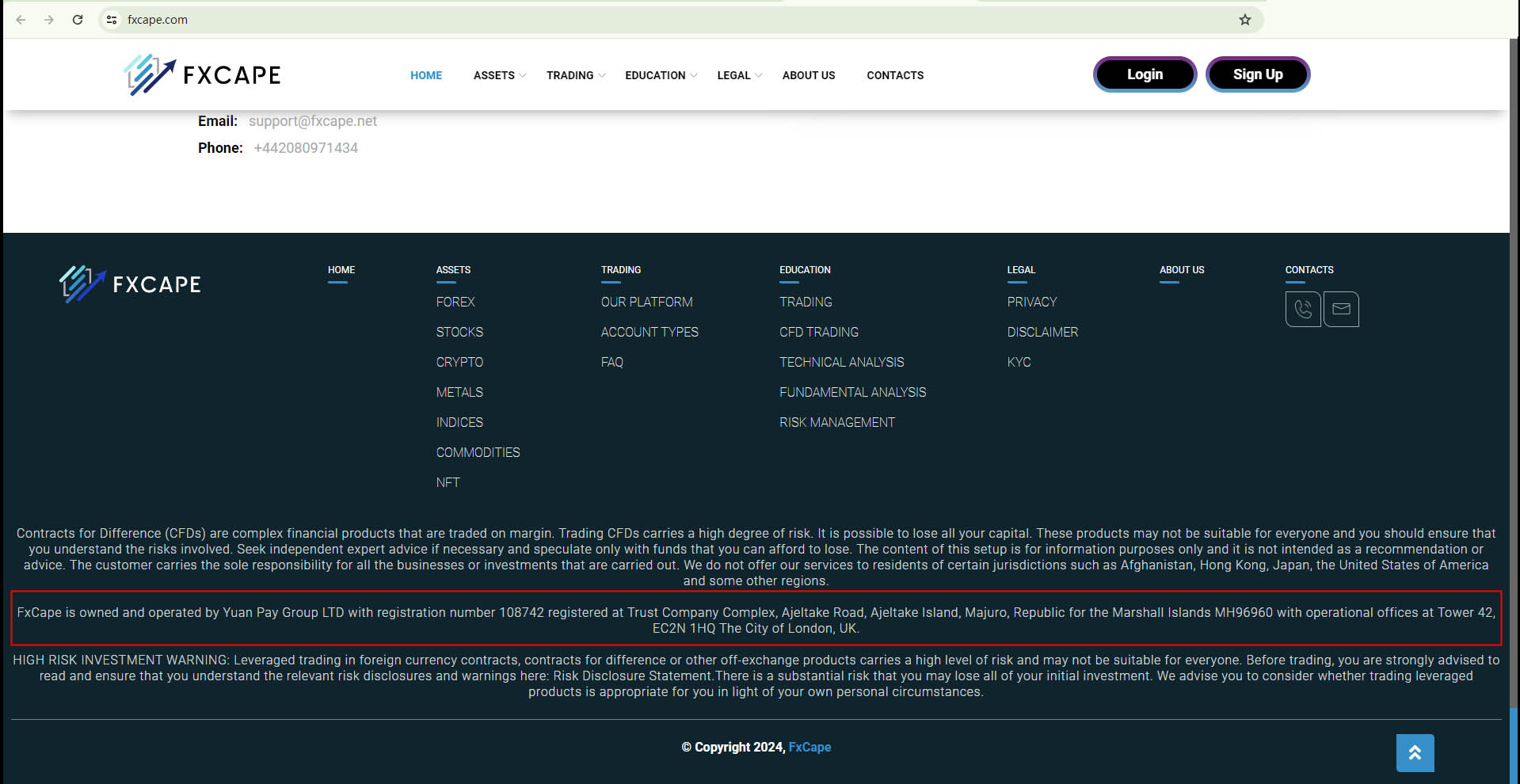Open ABOUT US in the header navigation
The image size is (1520, 784).
pyautogui.click(x=809, y=75)
